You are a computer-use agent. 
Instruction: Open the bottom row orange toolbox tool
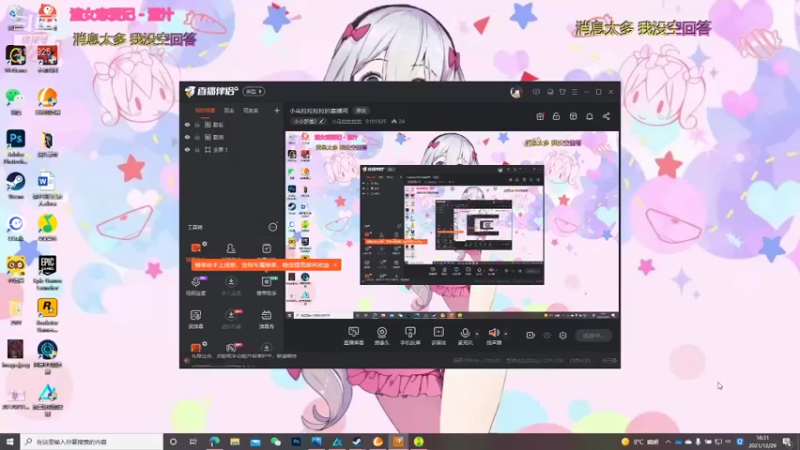pos(196,347)
